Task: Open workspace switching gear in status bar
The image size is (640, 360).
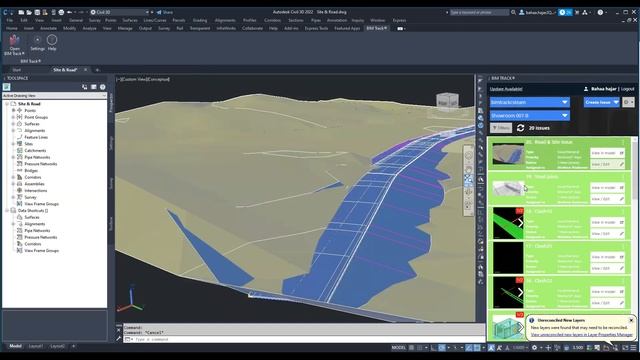Action: pos(534,348)
